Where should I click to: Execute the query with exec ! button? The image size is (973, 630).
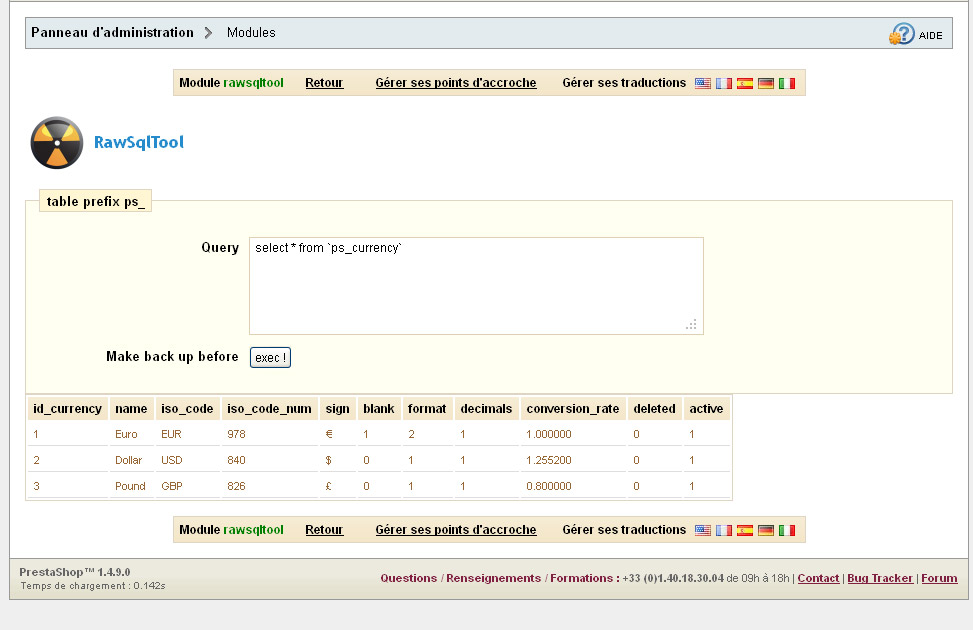point(270,358)
